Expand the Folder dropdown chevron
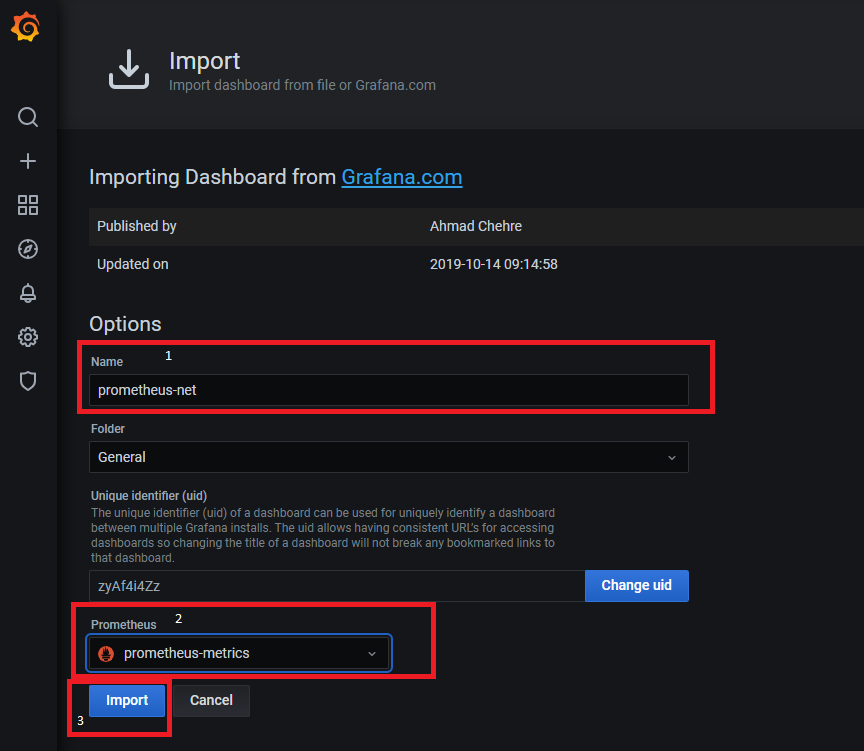The width and height of the screenshot is (864, 751). [672, 457]
